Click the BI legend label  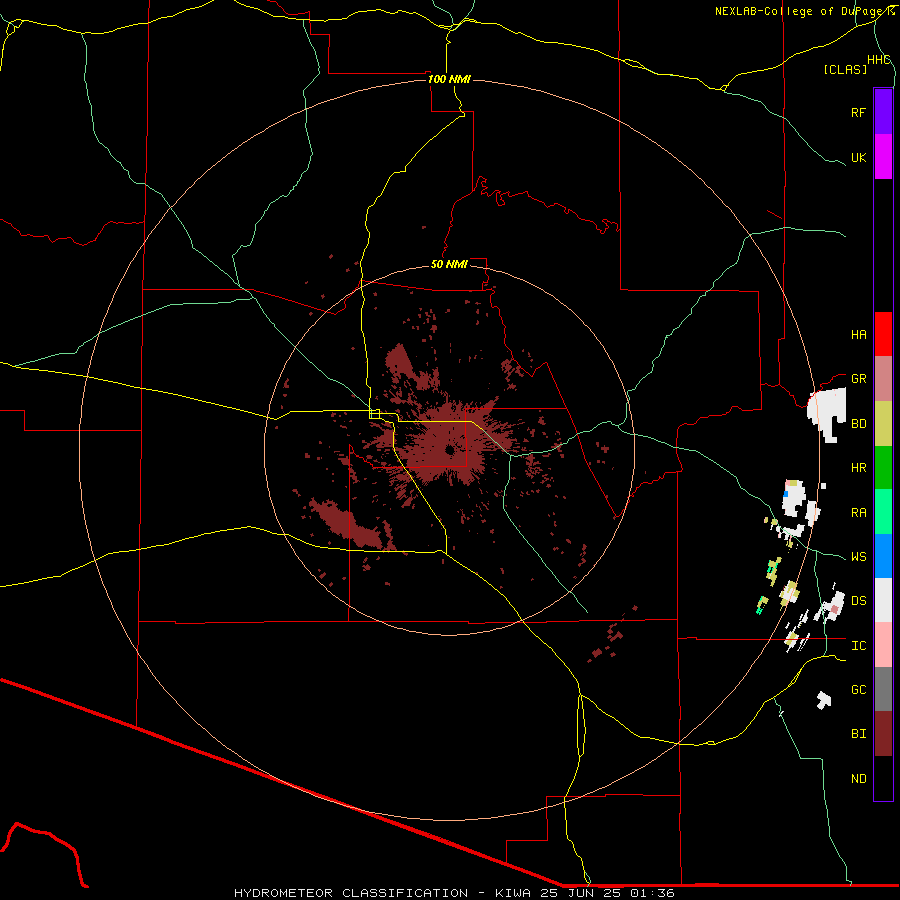pos(858,734)
